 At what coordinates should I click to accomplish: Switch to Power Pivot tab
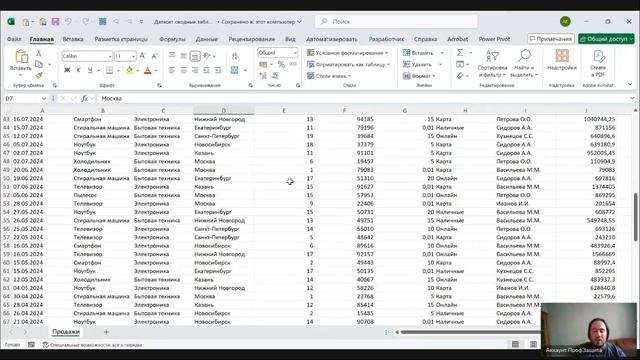(494, 39)
